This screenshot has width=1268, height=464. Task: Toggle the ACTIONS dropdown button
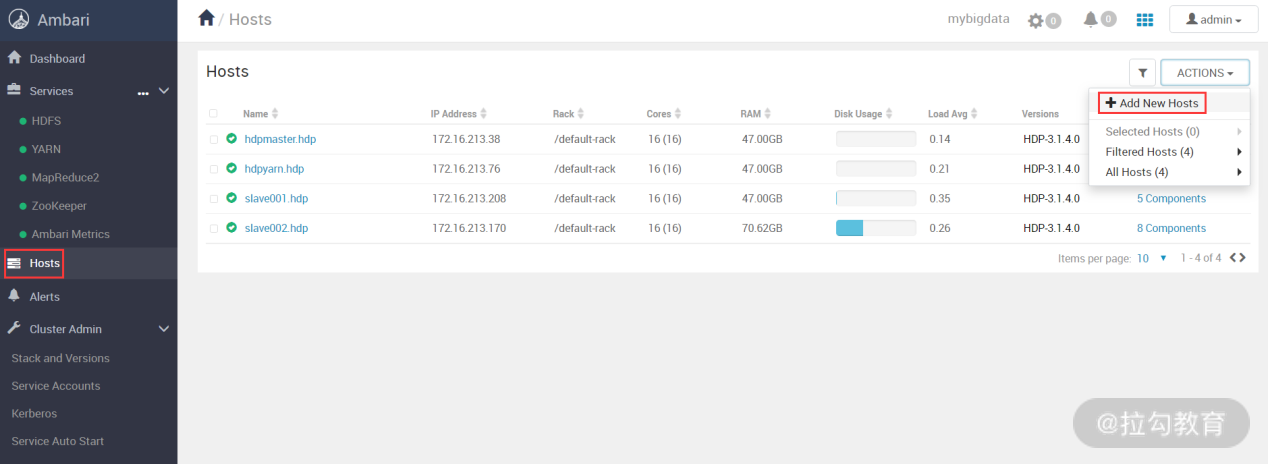pos(1205,73)
